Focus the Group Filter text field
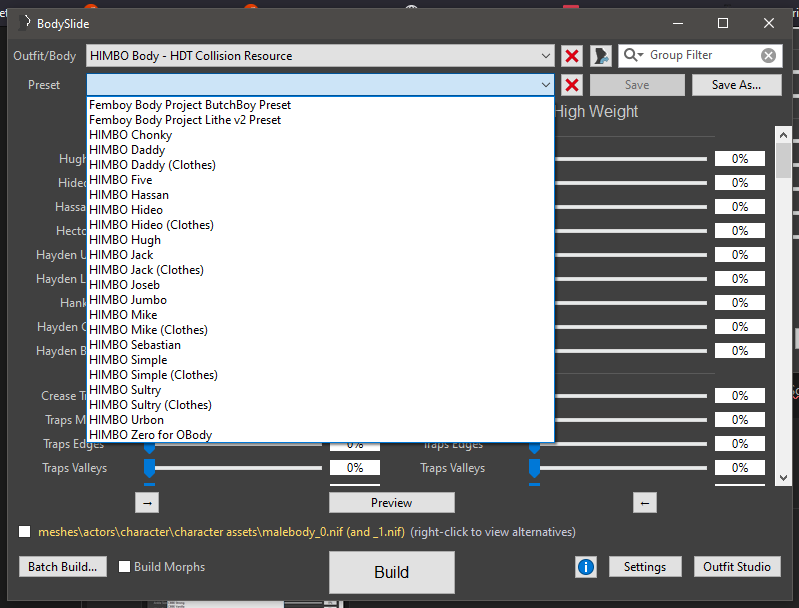Image resolution: width=799 pixels, height=608 pixels. click(703, 55)
